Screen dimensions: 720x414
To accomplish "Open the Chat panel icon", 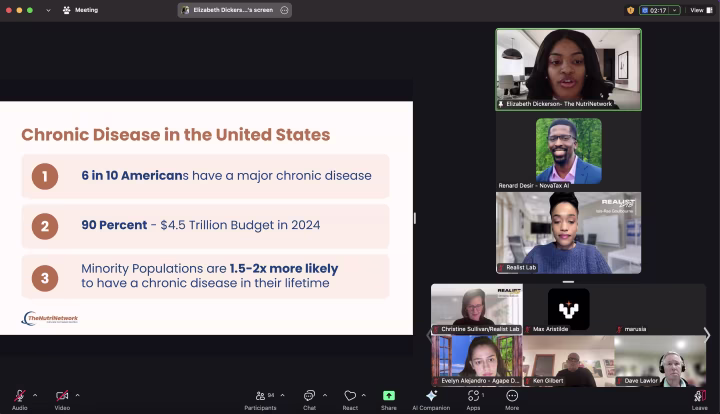I will point(309,396).
